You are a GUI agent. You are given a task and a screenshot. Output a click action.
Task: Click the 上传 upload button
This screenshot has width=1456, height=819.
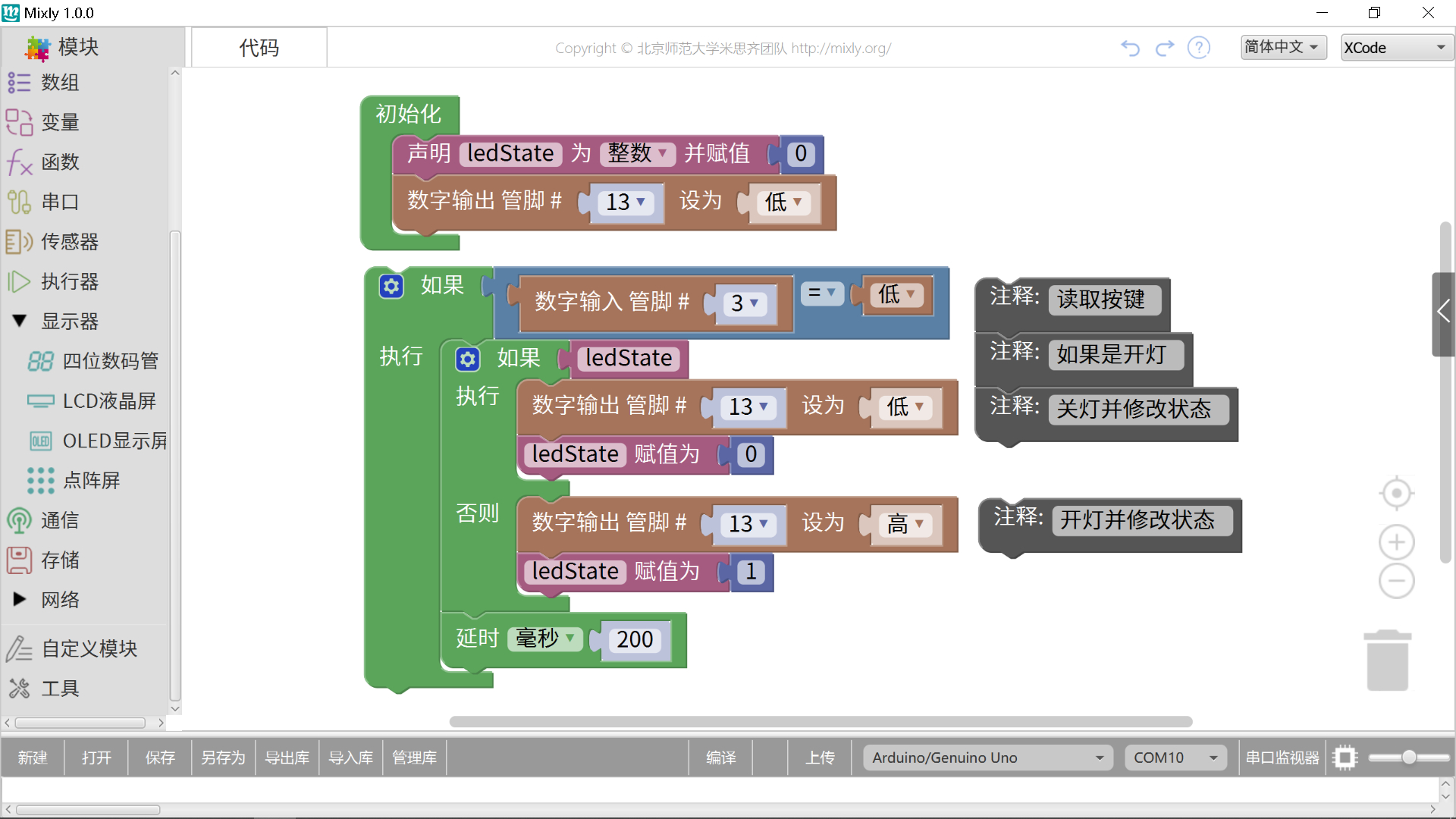click(x=820, y=757)
